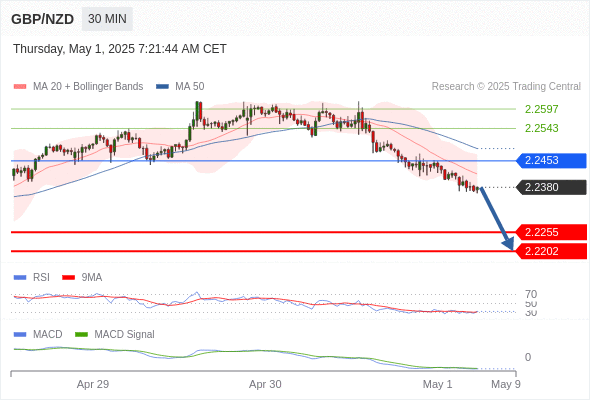The height and width of the screenshot is (400, 590).
Task: Click the 9MA legend label
Action: (92, 278)
